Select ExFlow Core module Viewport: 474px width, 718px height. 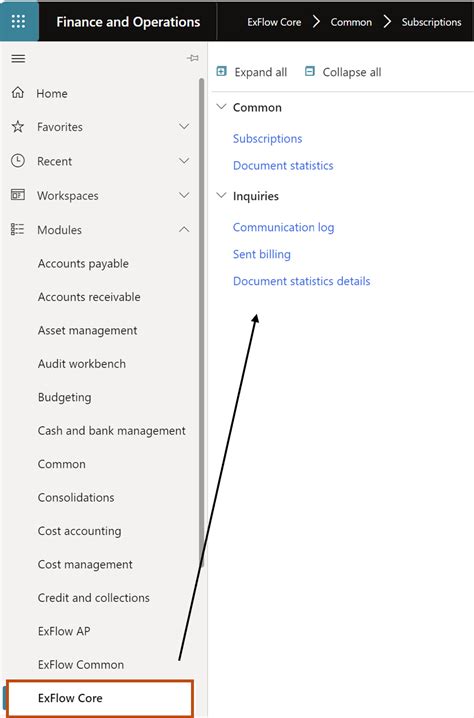point(100,698)
